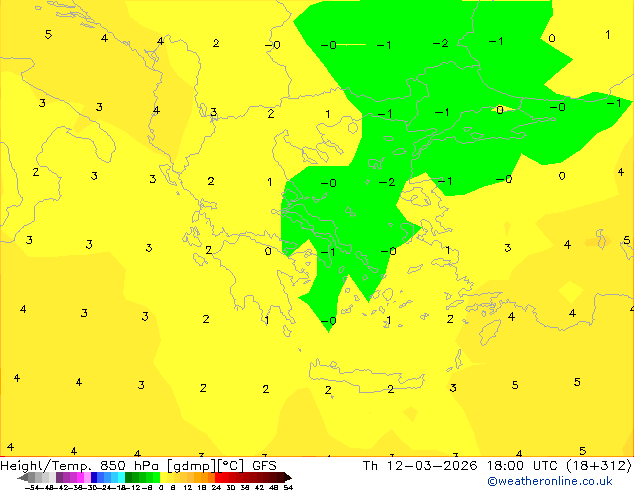The width and height of the screenshot is (634, 490).
Task: Select the light pink swatch in the legend
Action: 87,477
